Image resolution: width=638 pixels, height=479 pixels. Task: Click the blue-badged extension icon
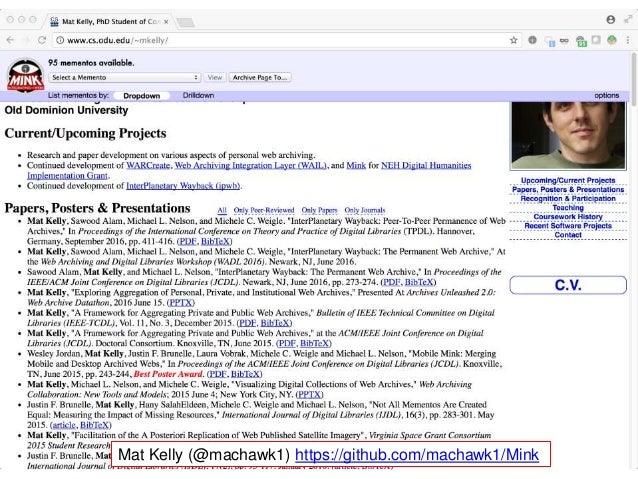550,41
